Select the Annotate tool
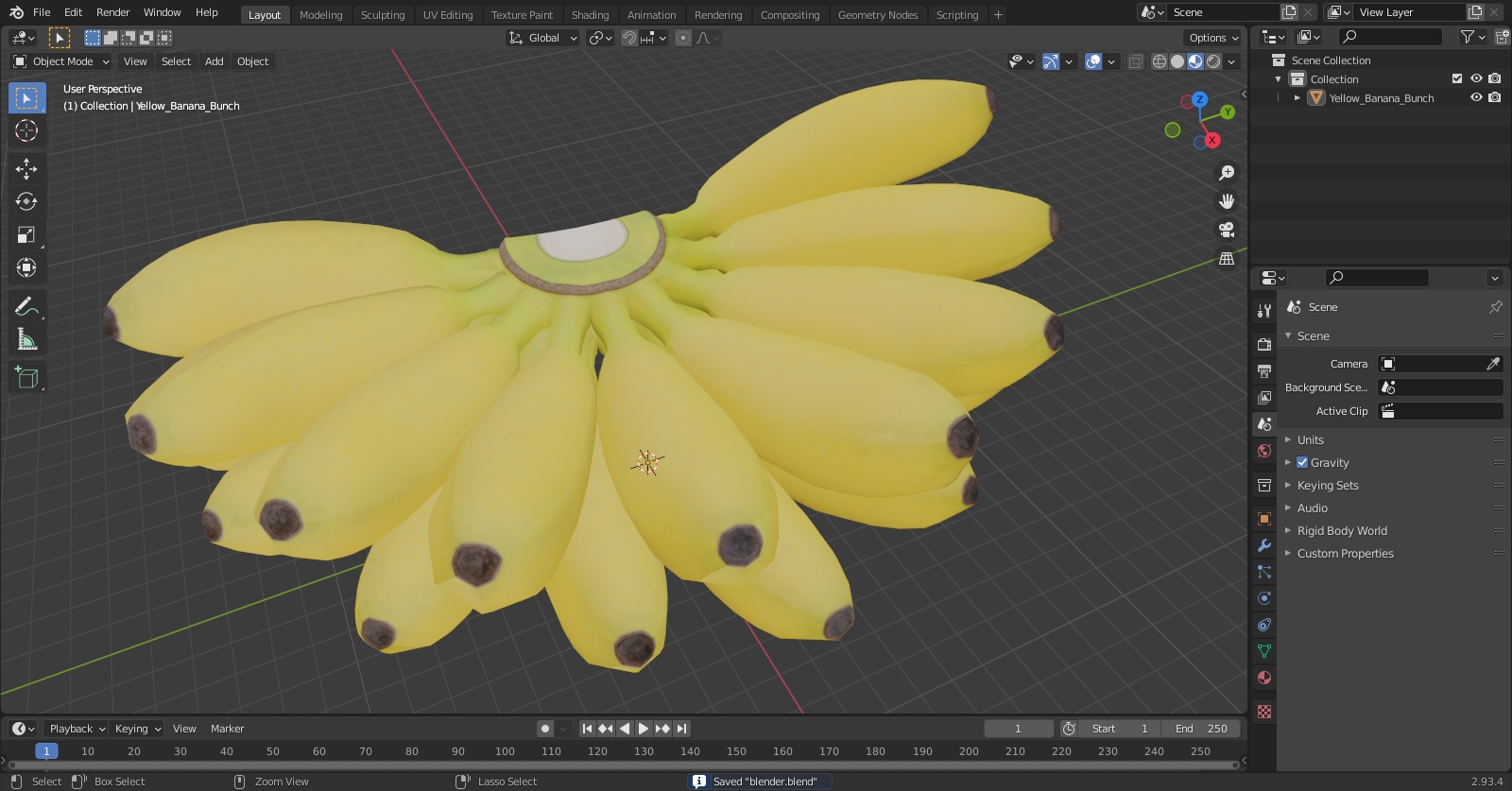 26,306
